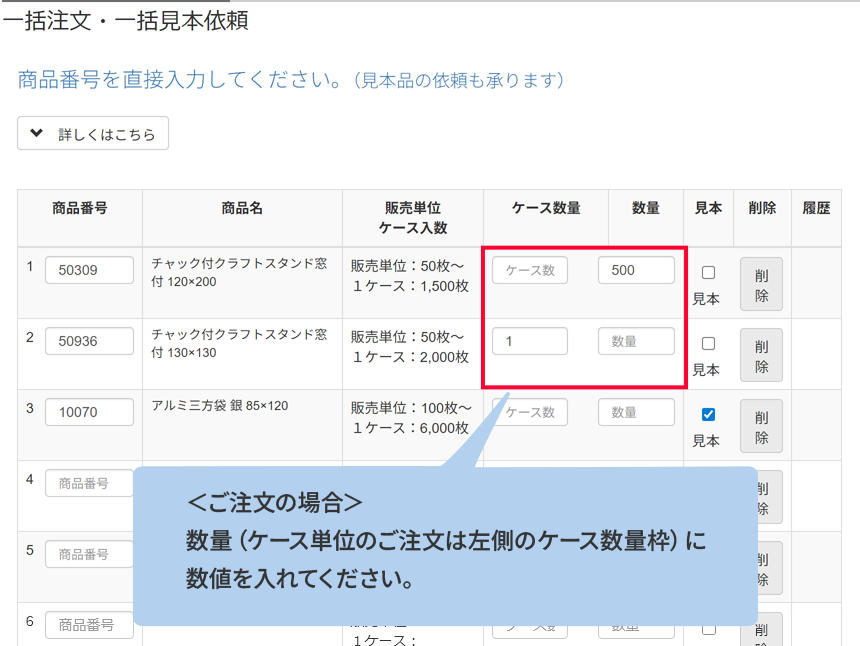
Task: Click the empty ケース数 field in row 1
Action: [x=530, y=270]
